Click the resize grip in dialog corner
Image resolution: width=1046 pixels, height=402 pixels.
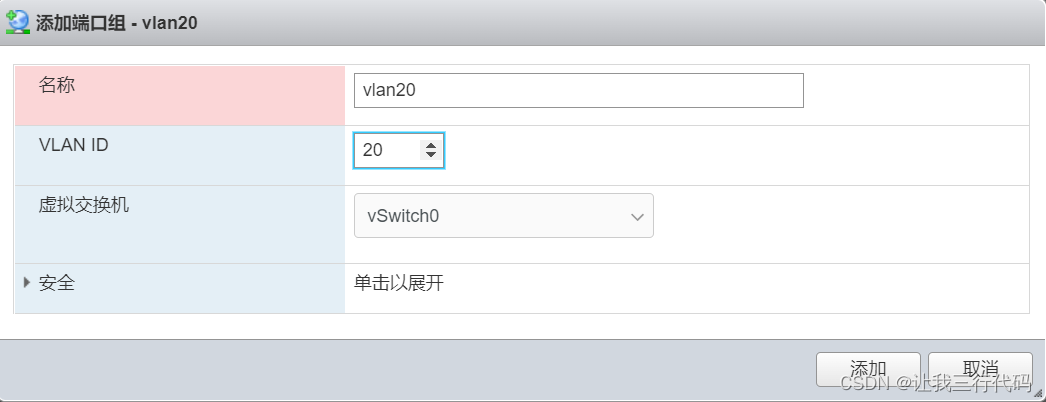[x=1039, y=393]
